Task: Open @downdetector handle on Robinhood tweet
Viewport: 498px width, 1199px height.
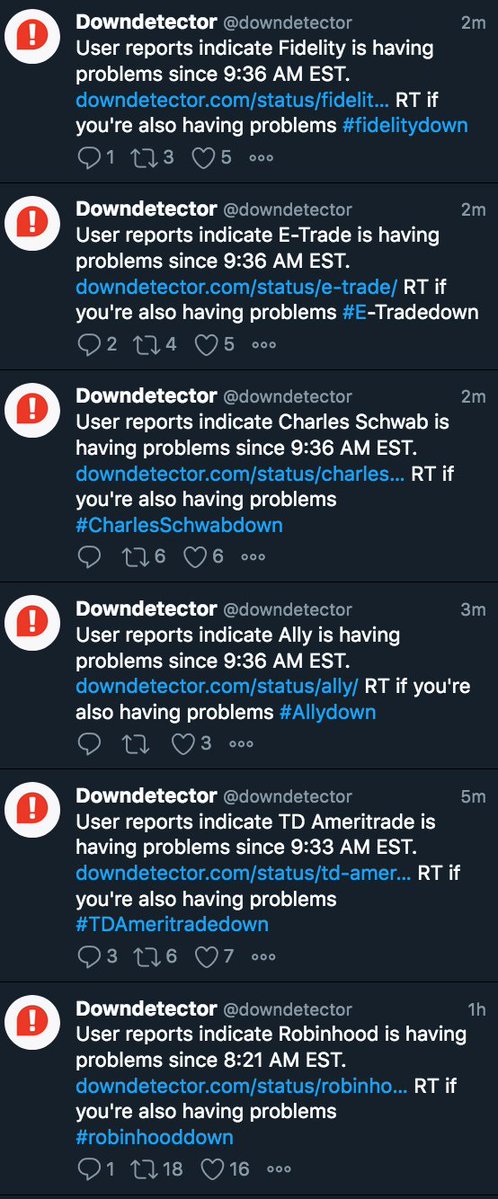Action: pyautogui.click(x=288, y=1009)
